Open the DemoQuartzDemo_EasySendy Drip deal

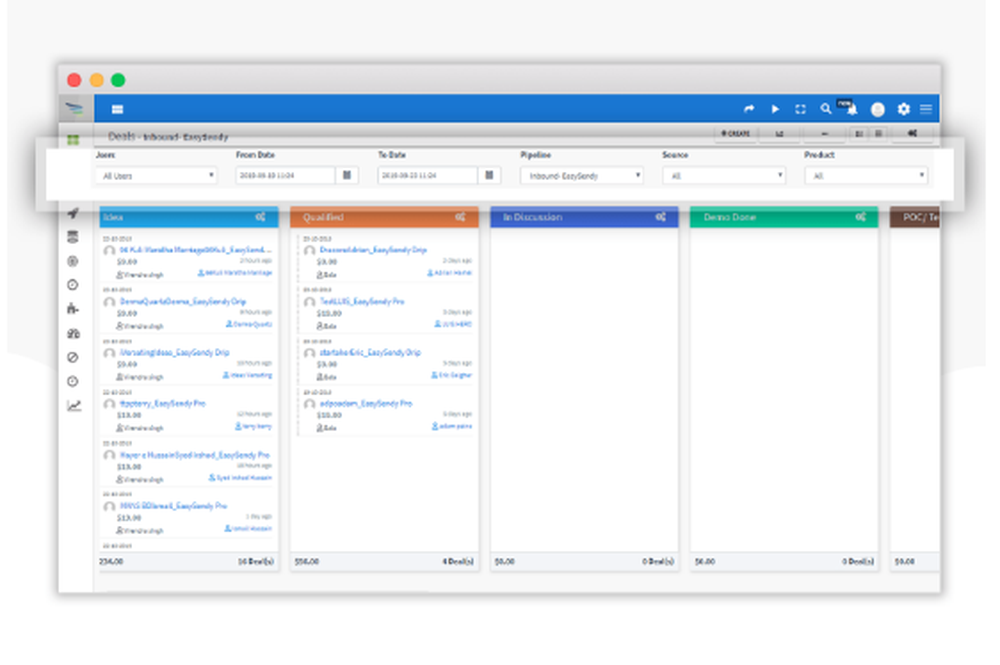(183, 301)
